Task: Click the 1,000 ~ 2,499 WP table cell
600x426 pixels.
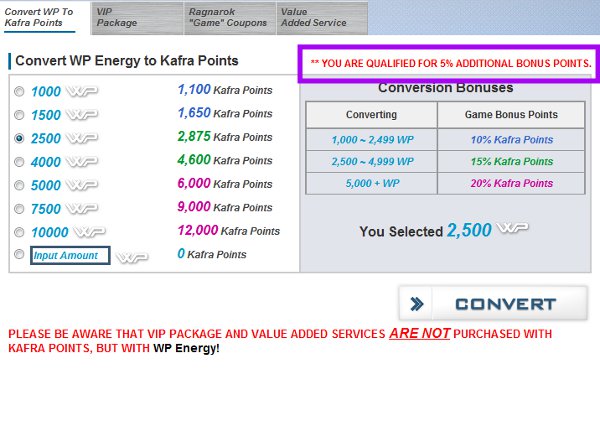Action: (x=372, y=140)
